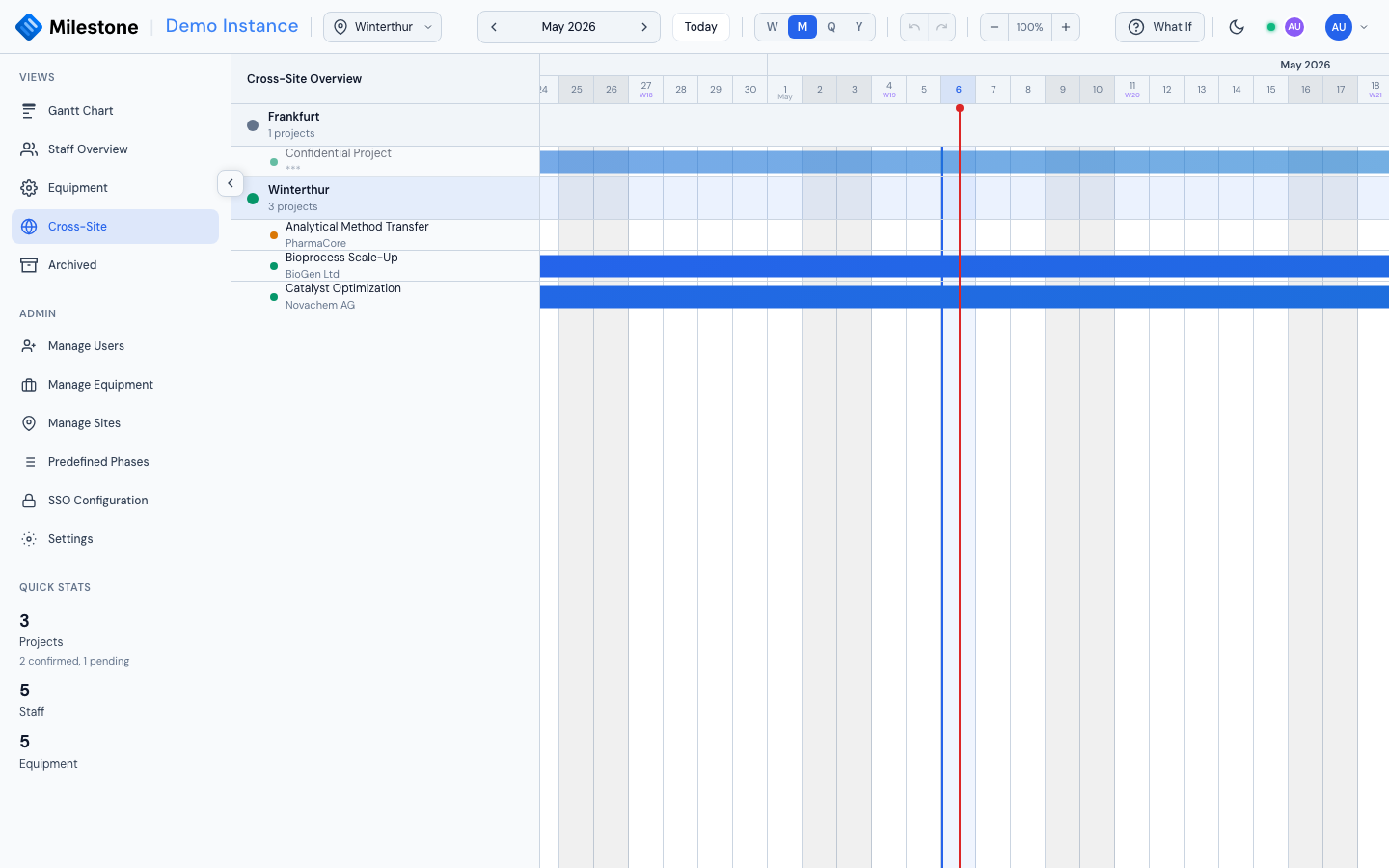1389x868 pixels.
Task: Open the Settings page
Action: 115,539
